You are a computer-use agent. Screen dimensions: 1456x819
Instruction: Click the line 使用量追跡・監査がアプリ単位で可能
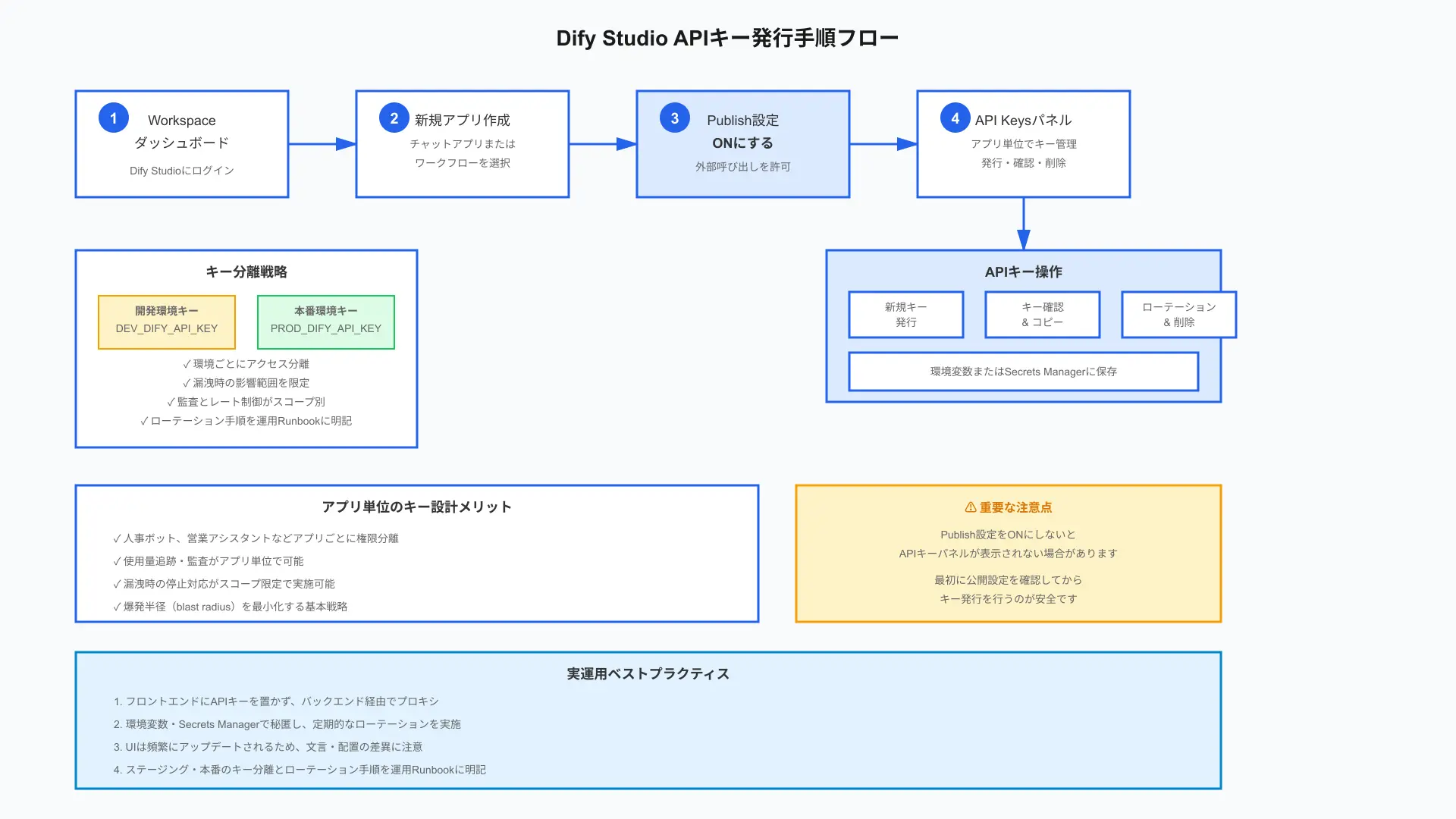click(209, 560)
